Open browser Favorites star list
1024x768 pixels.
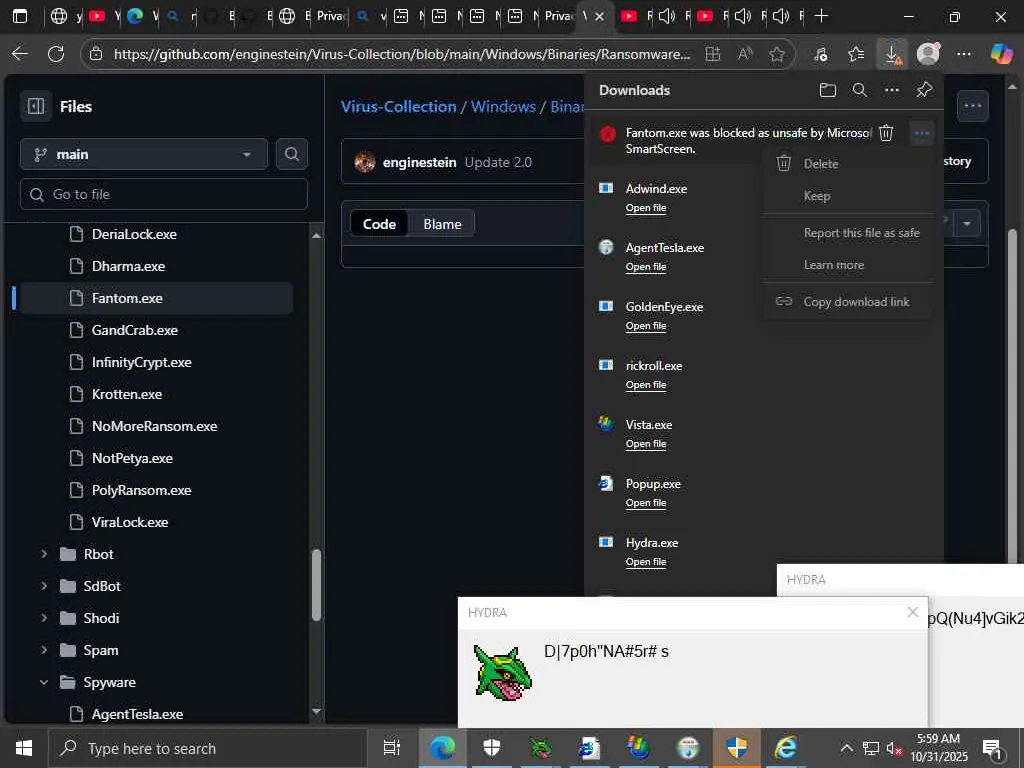[856, 54]
